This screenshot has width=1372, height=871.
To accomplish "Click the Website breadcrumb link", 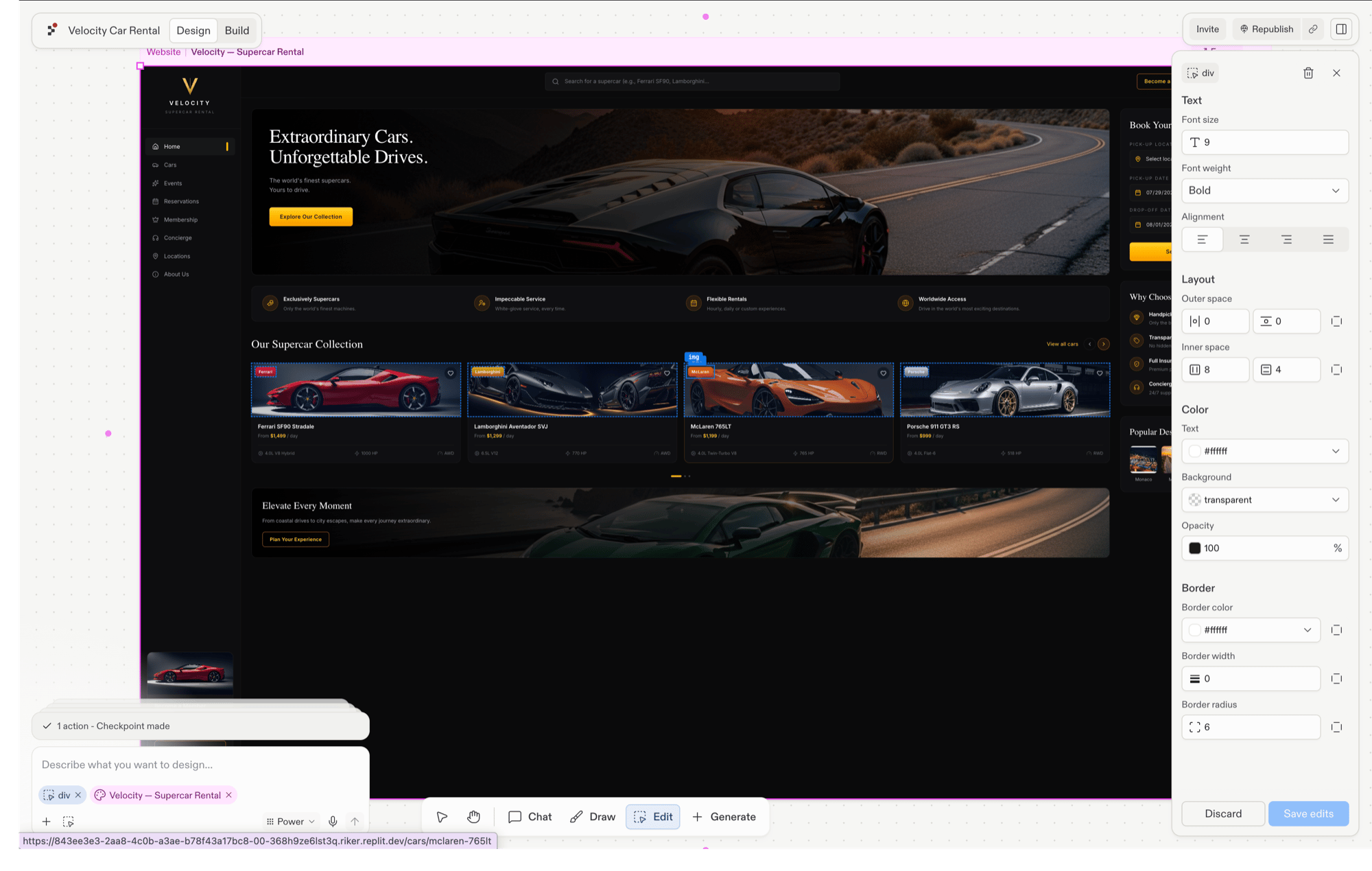I will (163, 52).
